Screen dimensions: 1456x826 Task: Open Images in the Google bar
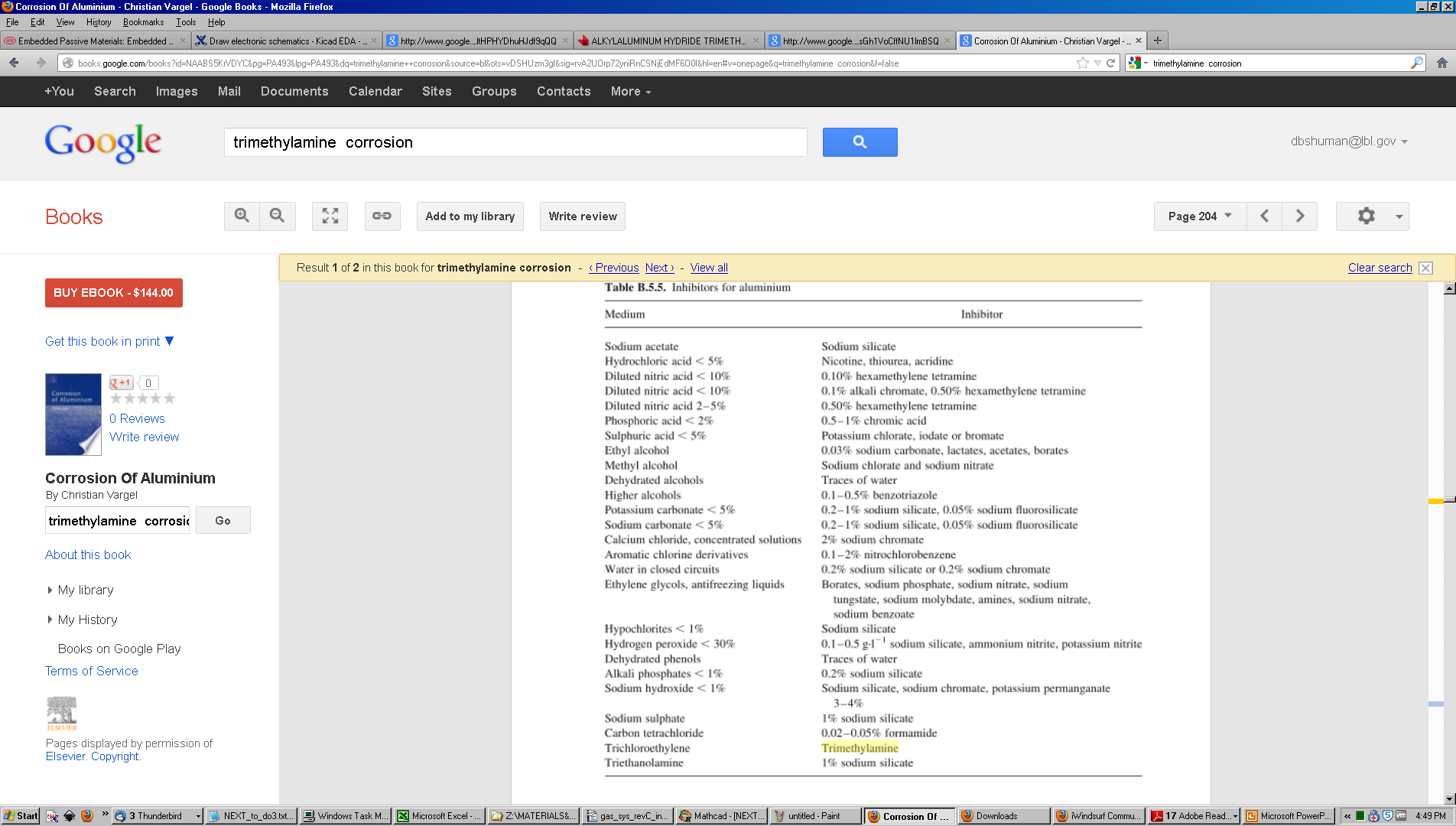[177, 91]
